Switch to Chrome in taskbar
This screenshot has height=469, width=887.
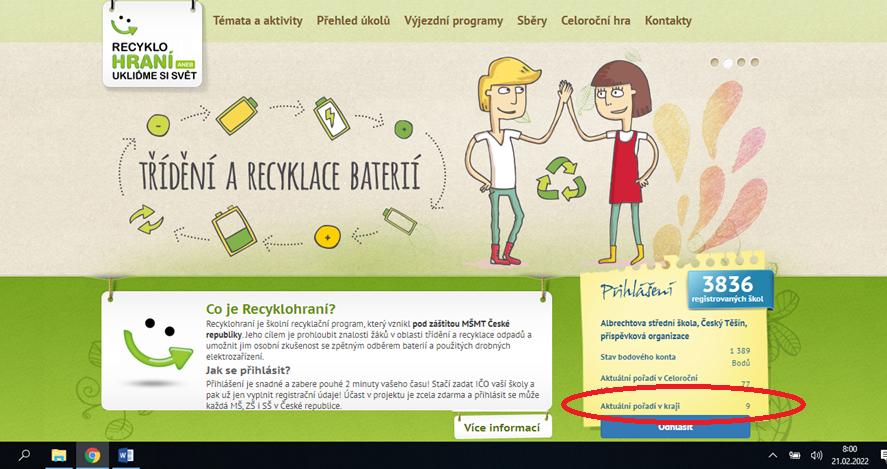pos(92,455)
